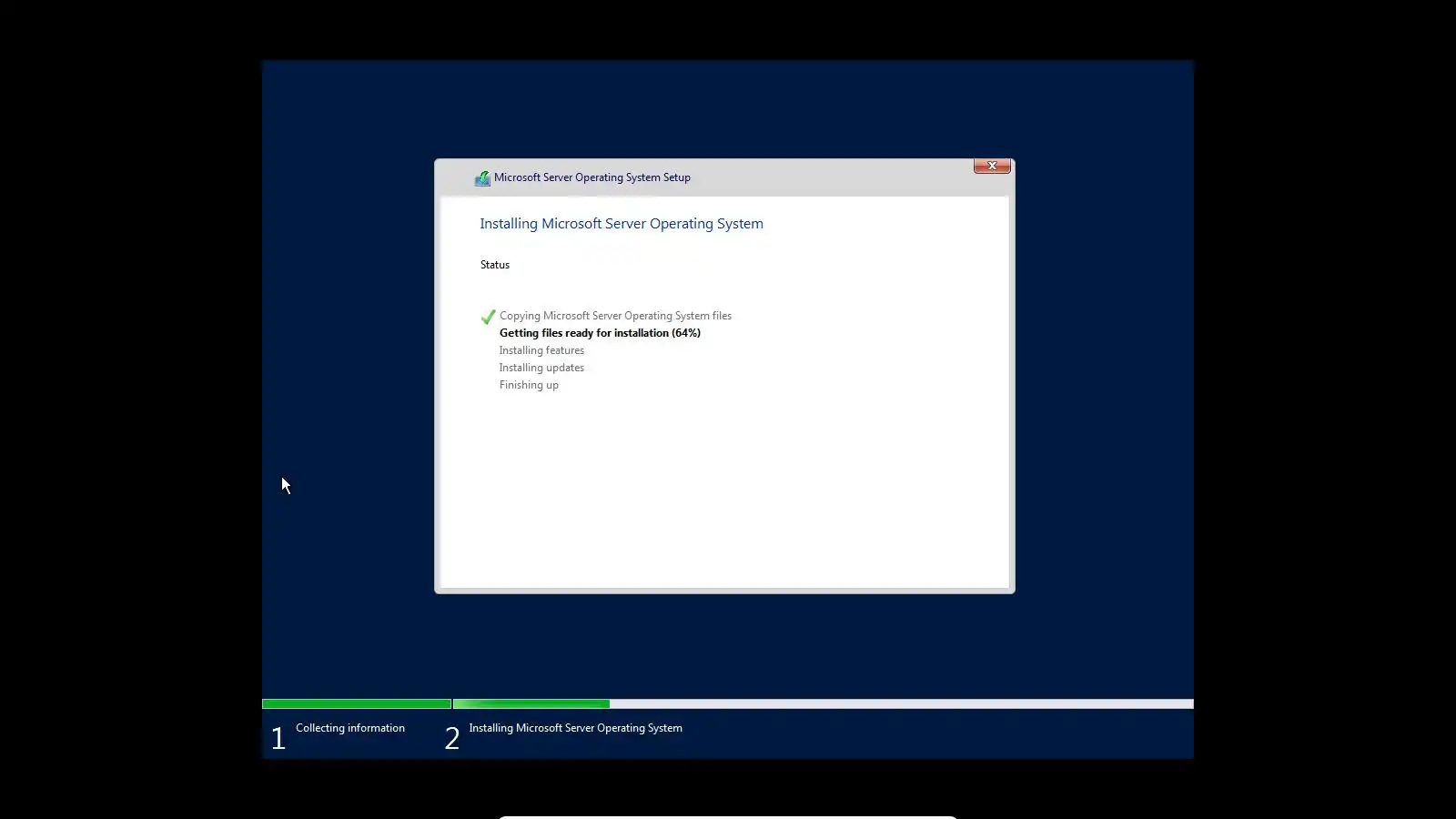
Task: Click the 'Status' label
Action: 495,265
